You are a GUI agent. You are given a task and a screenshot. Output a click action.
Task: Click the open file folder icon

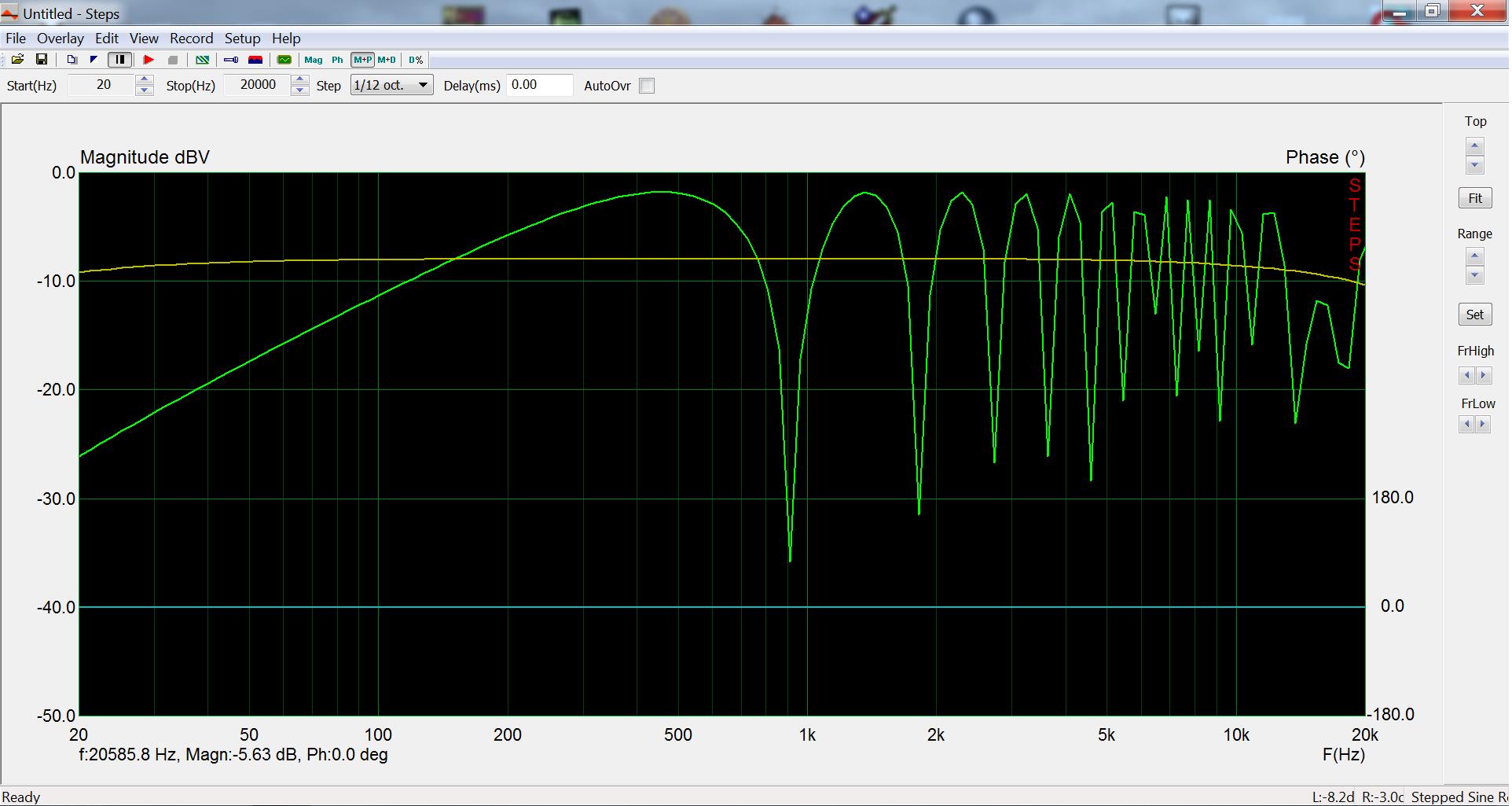click(17, 60)
